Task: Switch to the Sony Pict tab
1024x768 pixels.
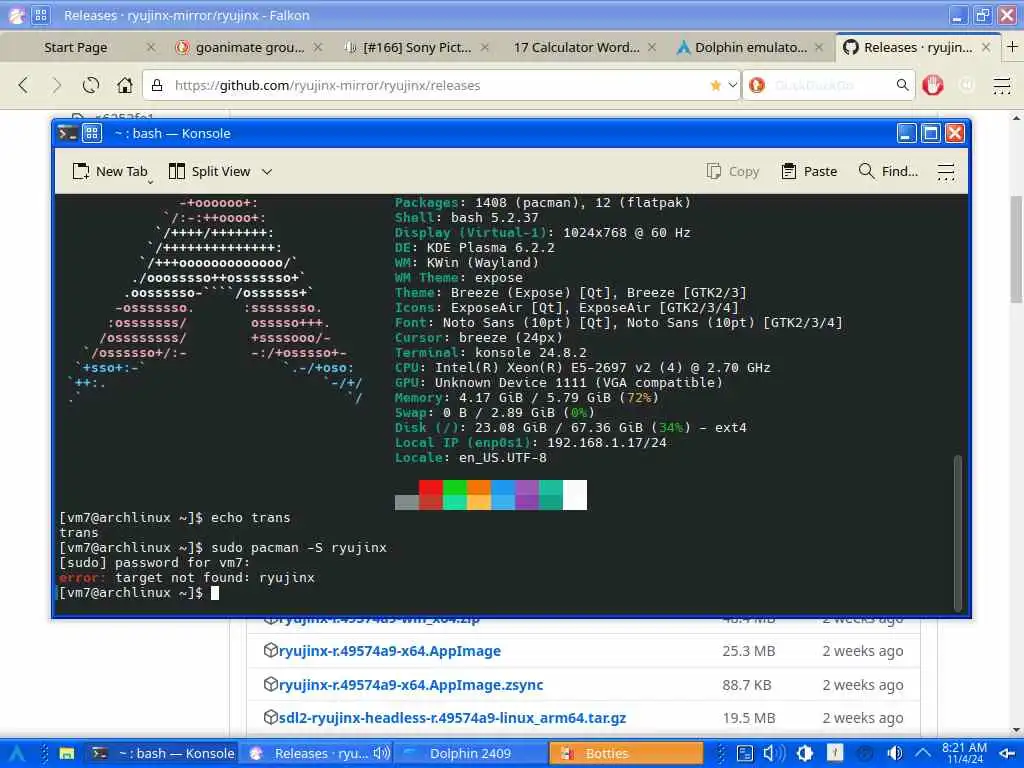Action: point(417,47)
